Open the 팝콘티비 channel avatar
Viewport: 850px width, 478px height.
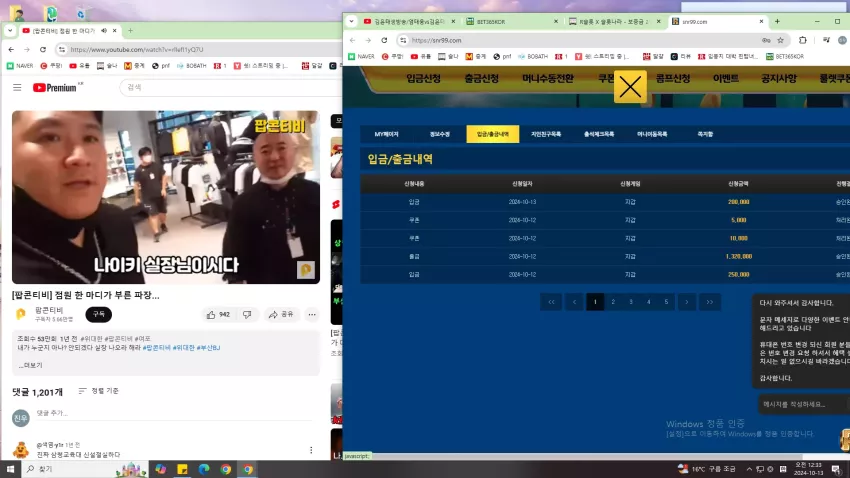pos(21,314)
